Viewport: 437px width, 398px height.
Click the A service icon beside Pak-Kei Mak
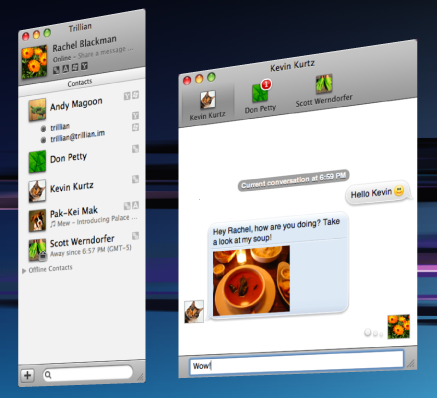[135, 205]
